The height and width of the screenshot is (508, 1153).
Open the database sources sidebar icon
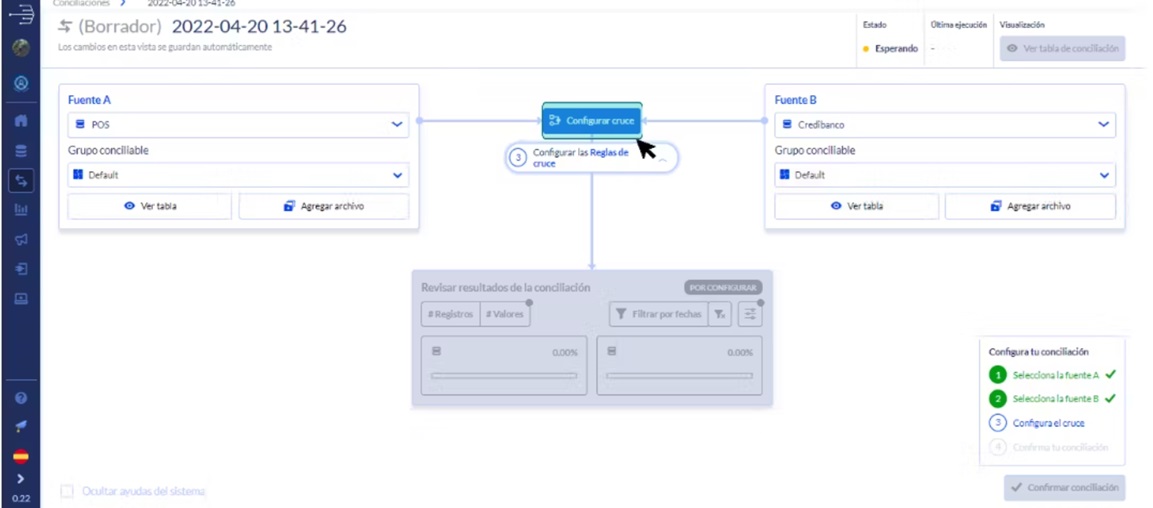[21, 151]
